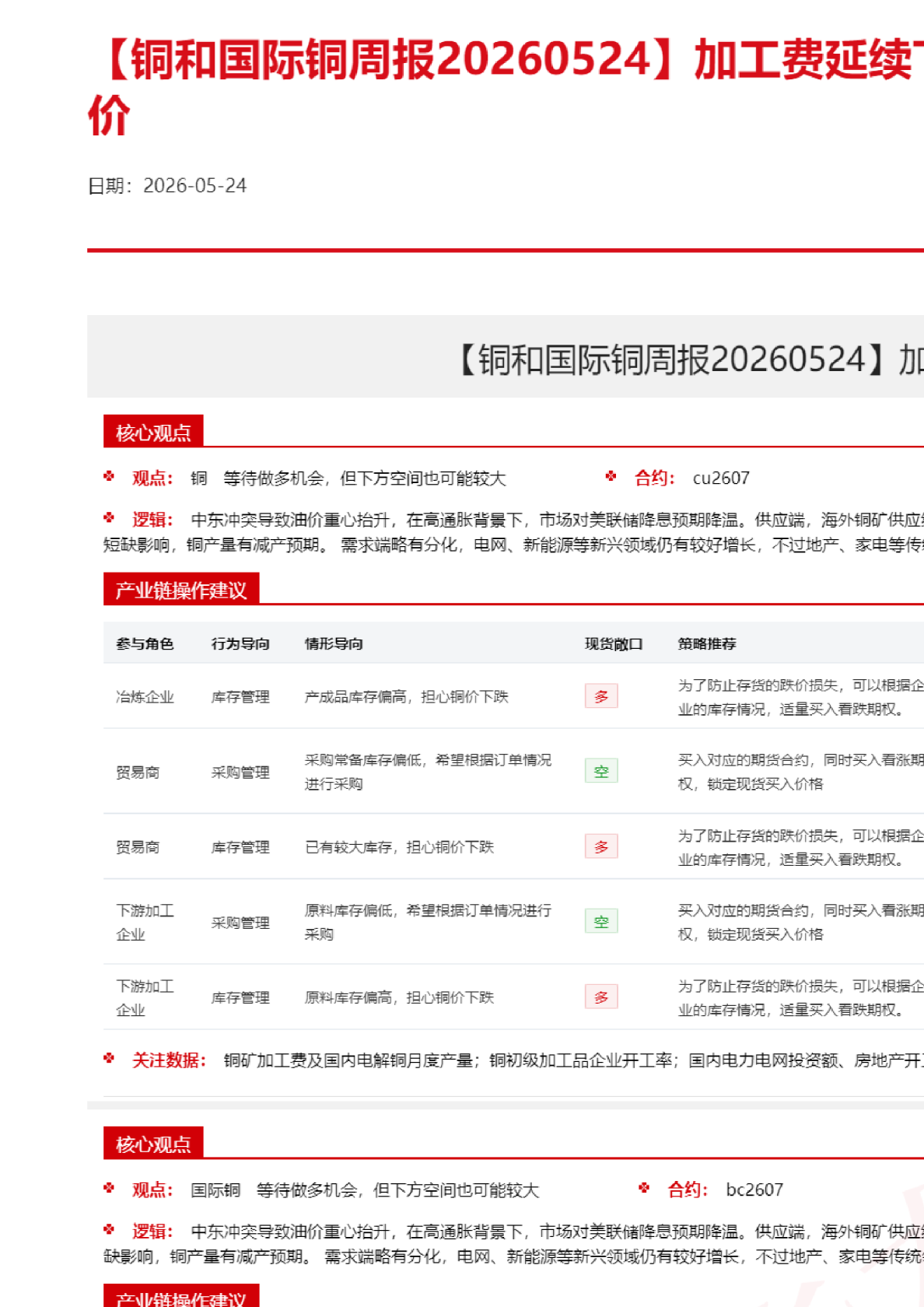Click the viewpoint text 国际铜 等待做多机会
The width and height of the screenshot is (924, 1307).
(x=365, y=1190)
